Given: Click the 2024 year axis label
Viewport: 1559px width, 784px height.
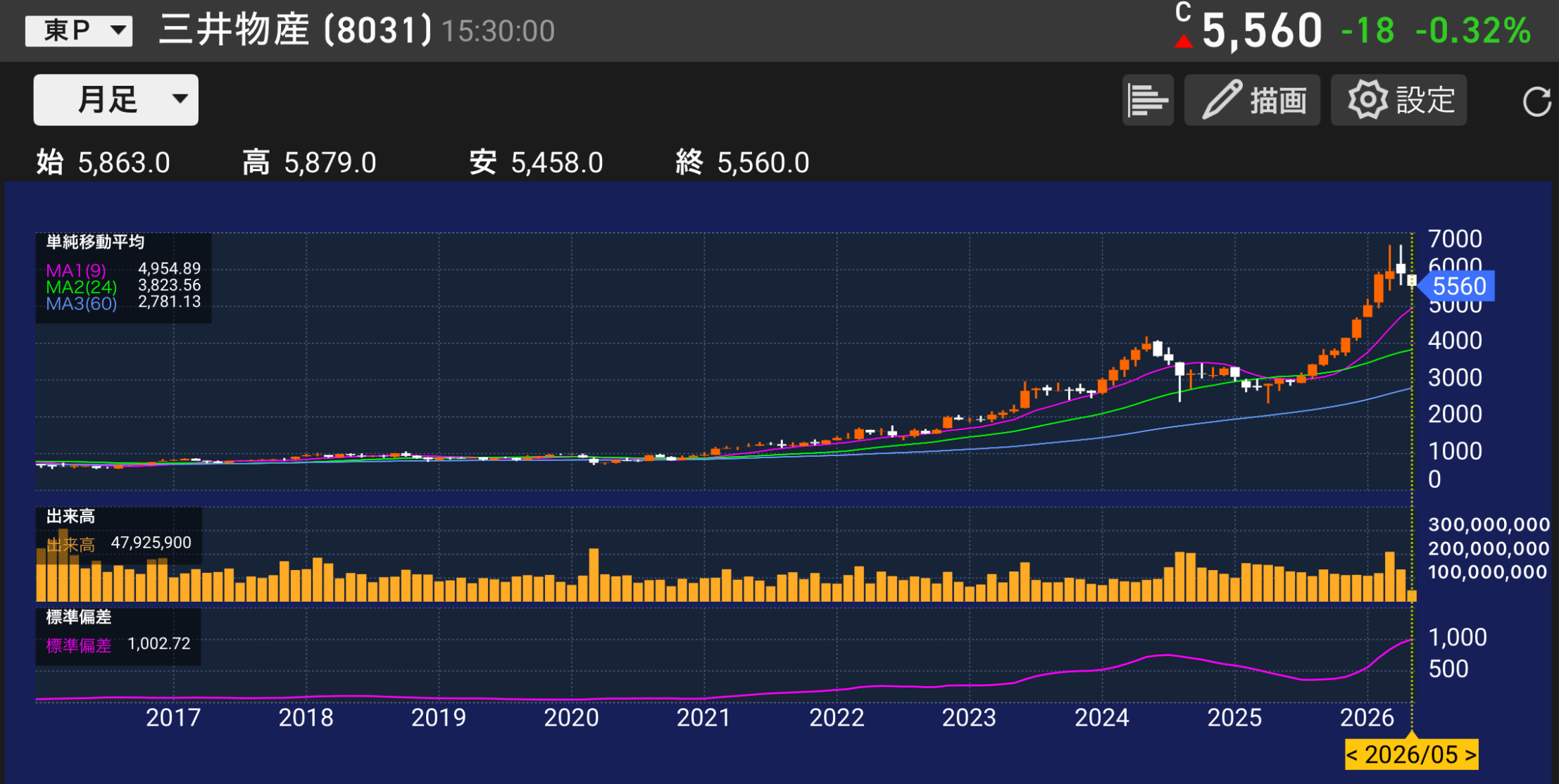Looking at the screenshot, I should point(1102,718).
